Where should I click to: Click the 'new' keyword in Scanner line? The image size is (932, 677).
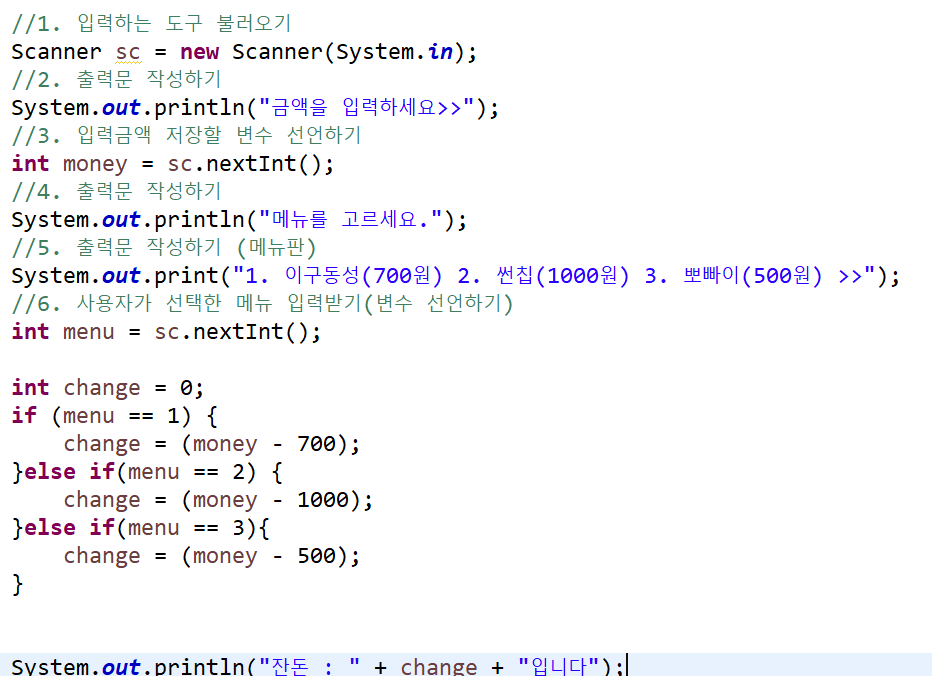point(200,52)
